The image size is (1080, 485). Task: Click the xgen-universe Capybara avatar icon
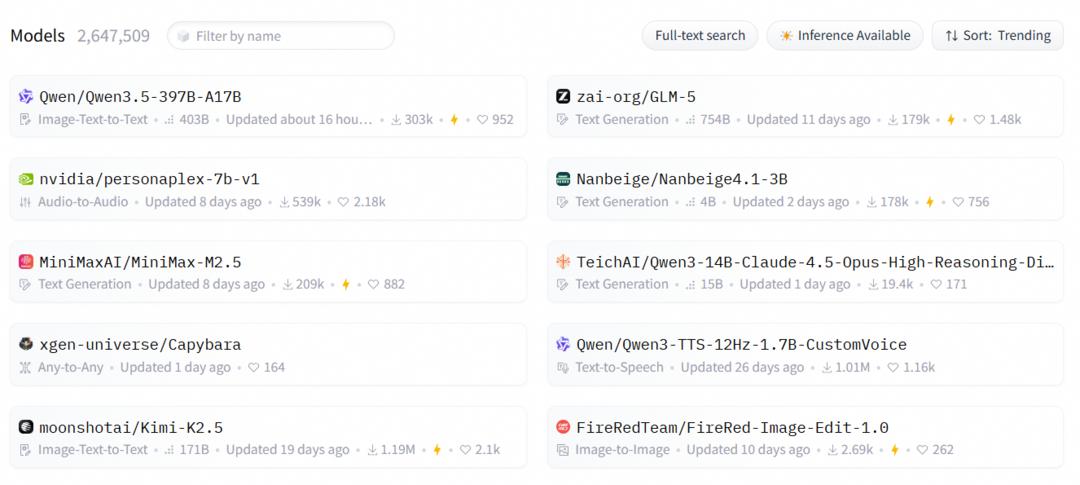[26, 345]
